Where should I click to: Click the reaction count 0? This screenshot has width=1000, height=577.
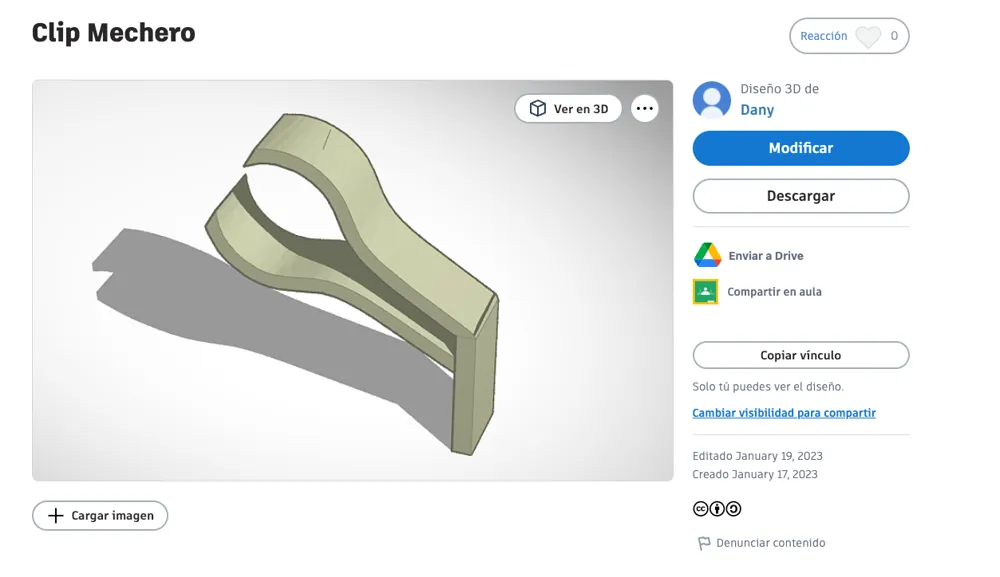[x=894, y=36]
